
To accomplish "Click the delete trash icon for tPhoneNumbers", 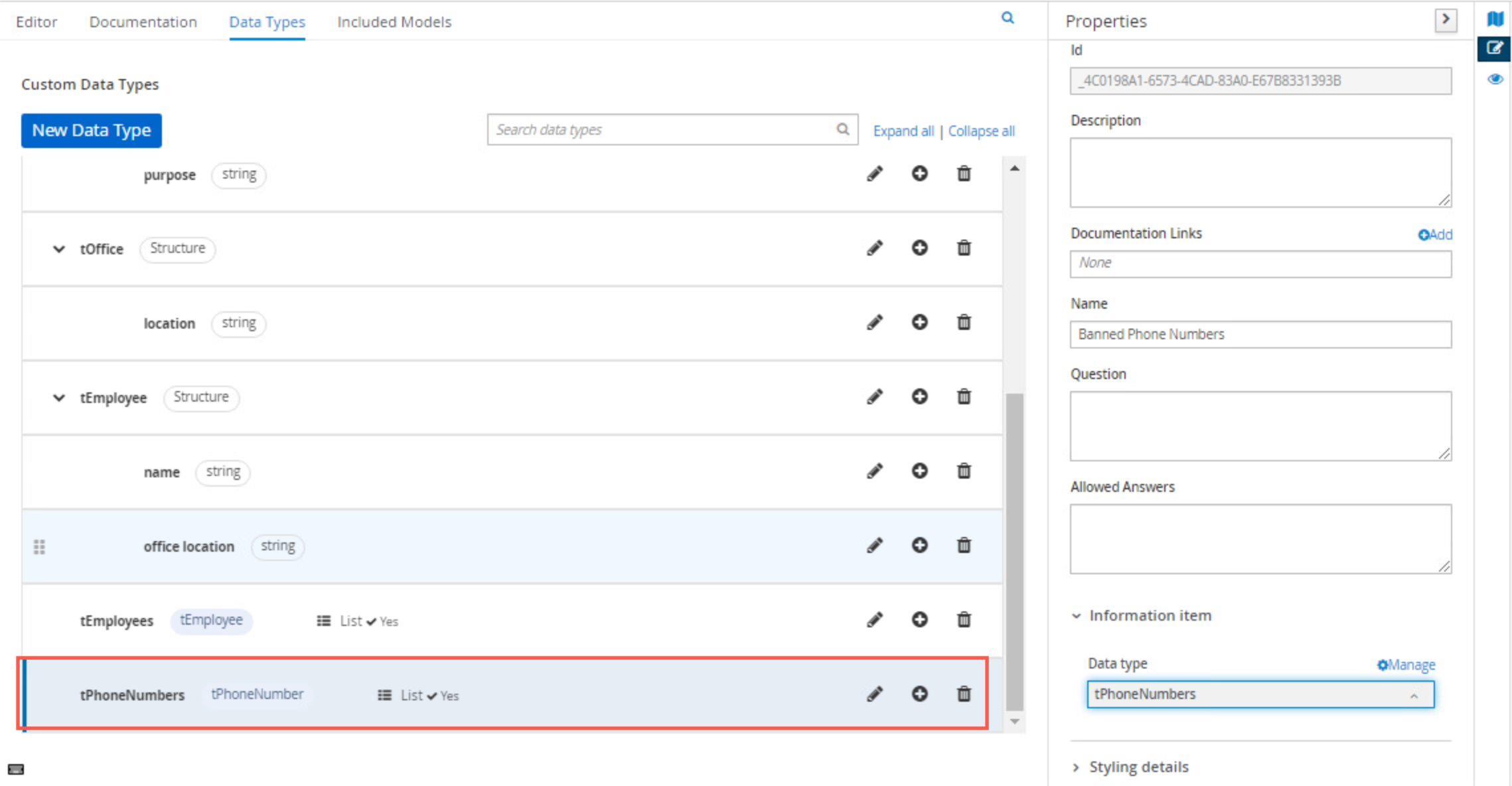I will [963, 694].
